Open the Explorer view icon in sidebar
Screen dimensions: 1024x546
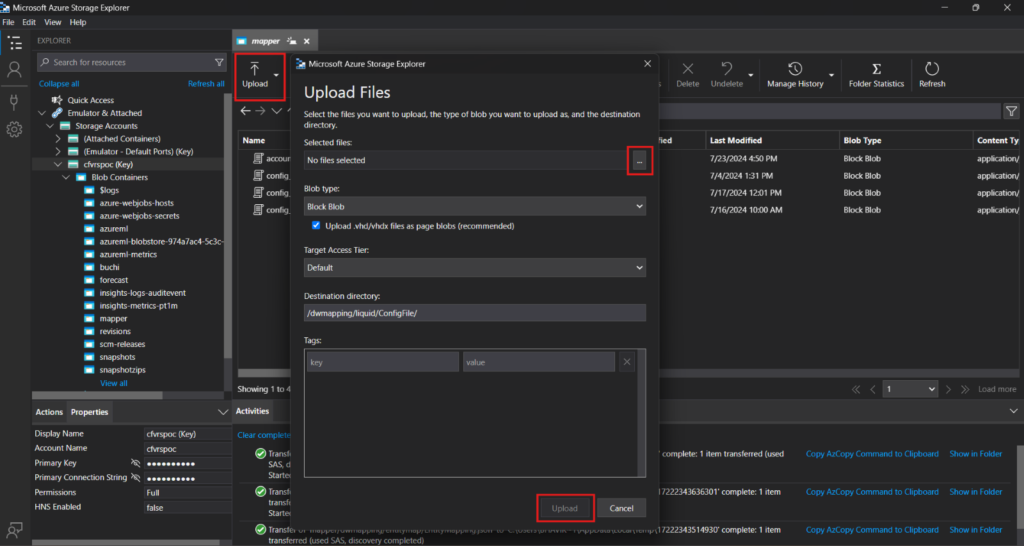14,43
